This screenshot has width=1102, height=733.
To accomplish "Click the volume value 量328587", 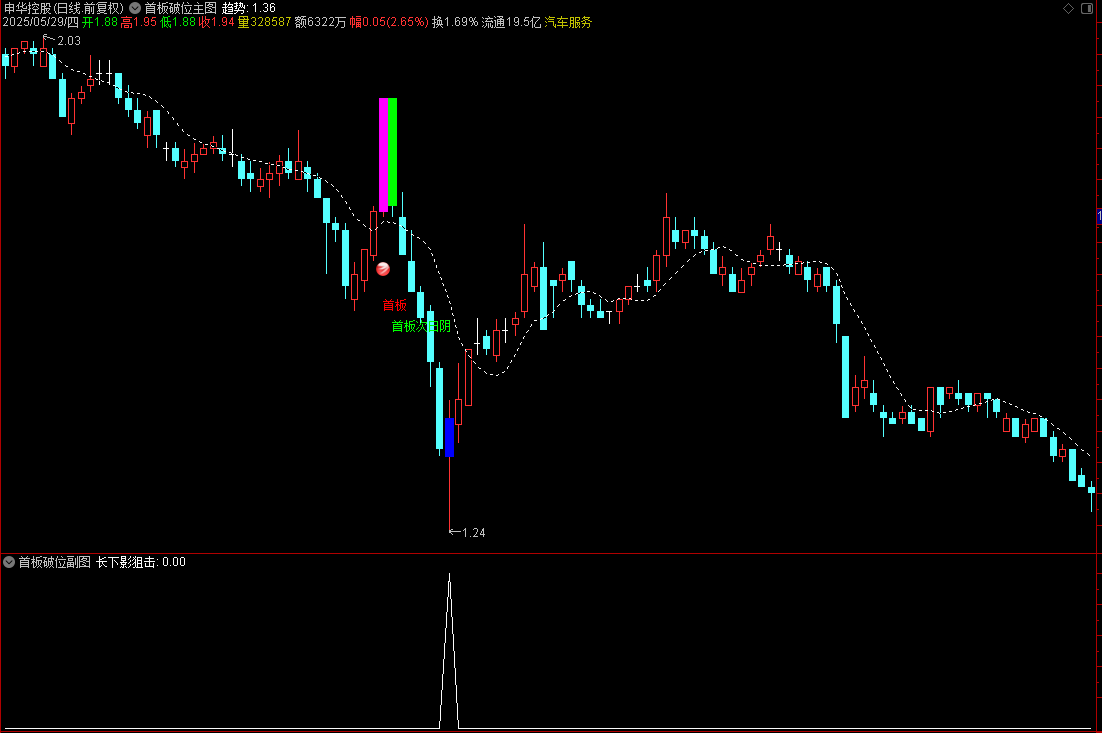I will pyautogui.click(x=264, y=22).
